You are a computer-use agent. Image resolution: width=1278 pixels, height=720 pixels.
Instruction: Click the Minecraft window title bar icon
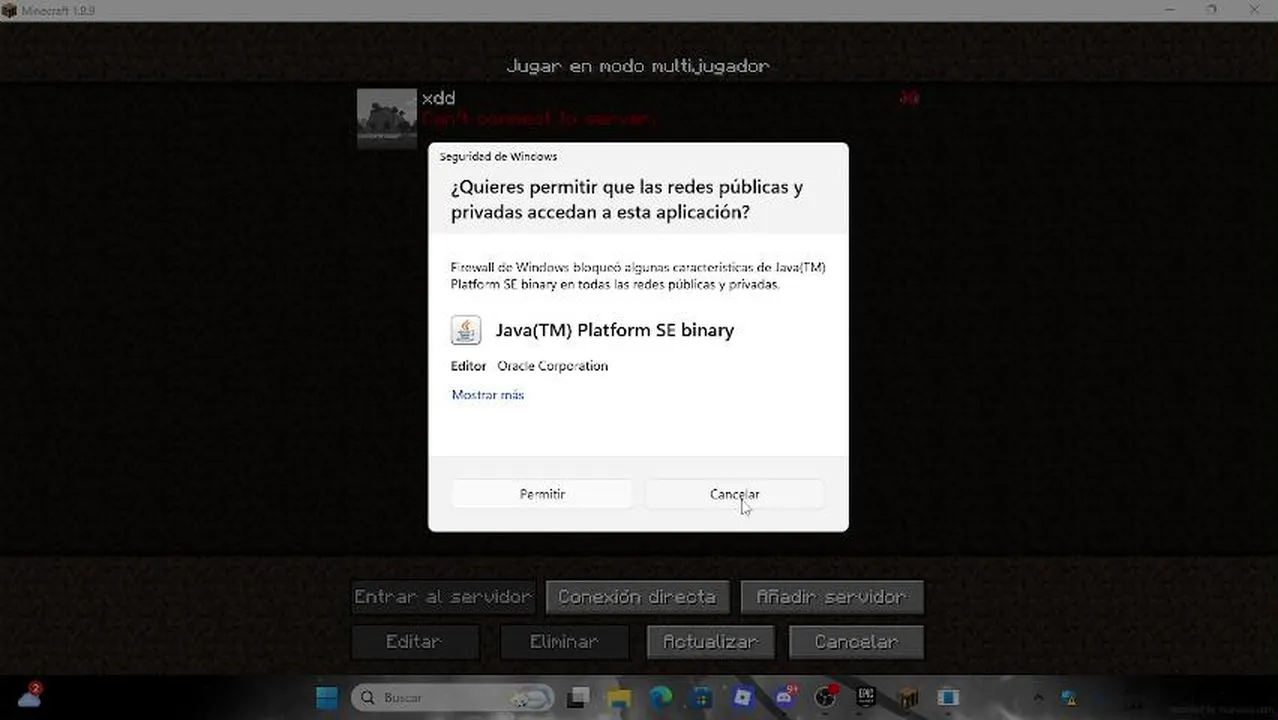tap(9, 10)
